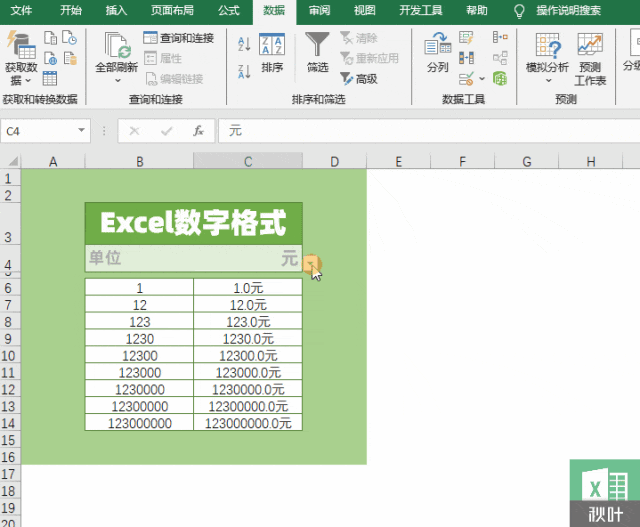This screenshot has height=527, width=640.
Task: Click the Select All corner triangle
Action: (x=13, y=161)
